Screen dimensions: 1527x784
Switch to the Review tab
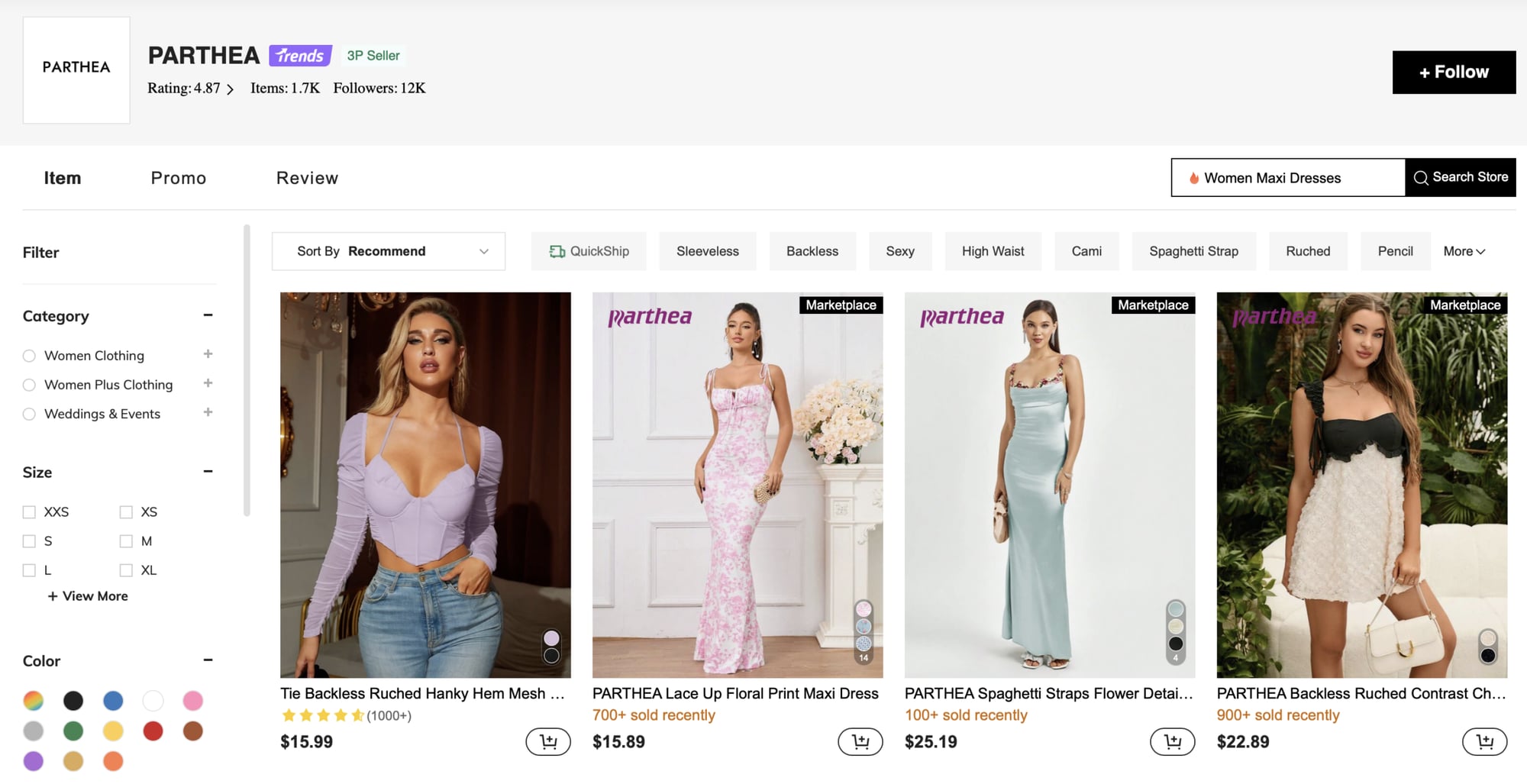[307, 178]
